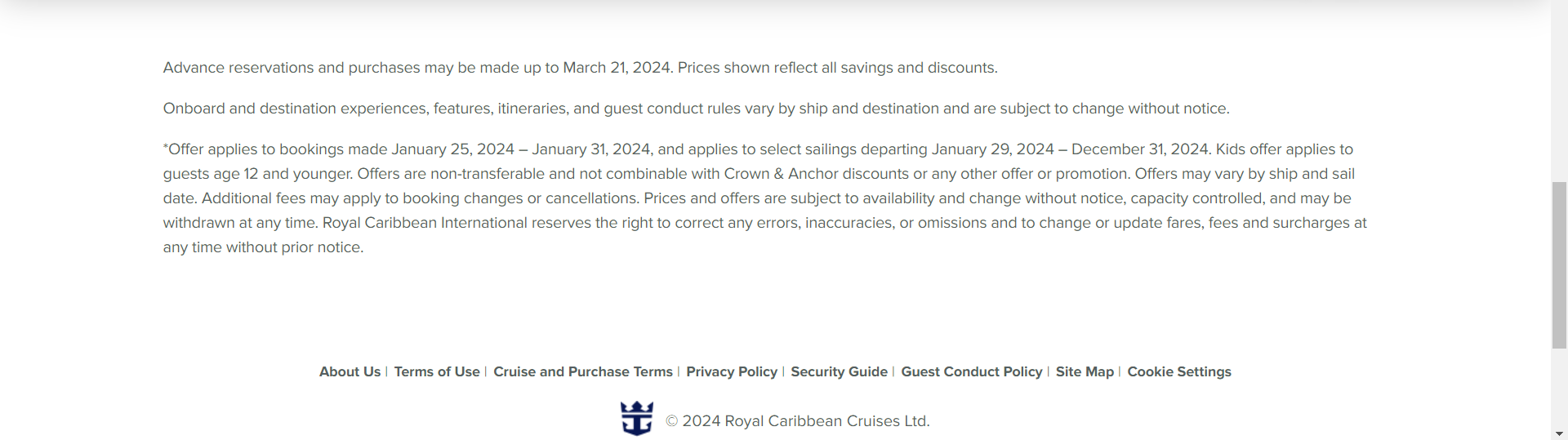Go to the Privacy Policy page
This screenshot has width=1568, height=440.
[x=732, y=371]
